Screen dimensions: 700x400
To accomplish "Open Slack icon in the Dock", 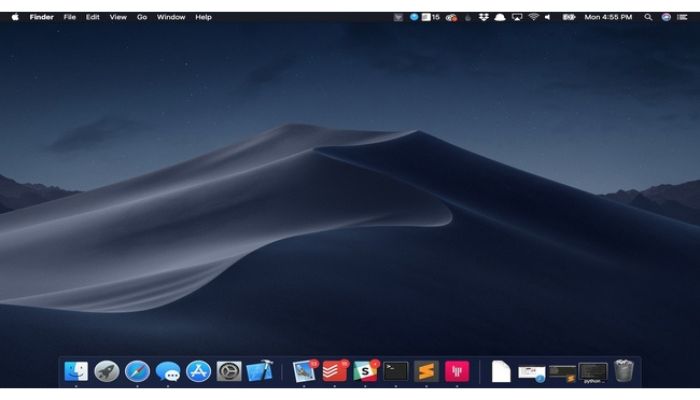I will click(x=365, y=371).
